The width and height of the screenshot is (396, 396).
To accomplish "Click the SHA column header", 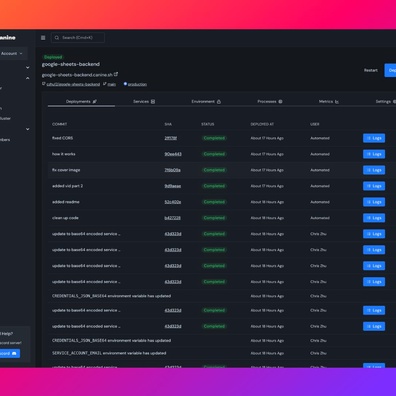I will pos(168,124).
